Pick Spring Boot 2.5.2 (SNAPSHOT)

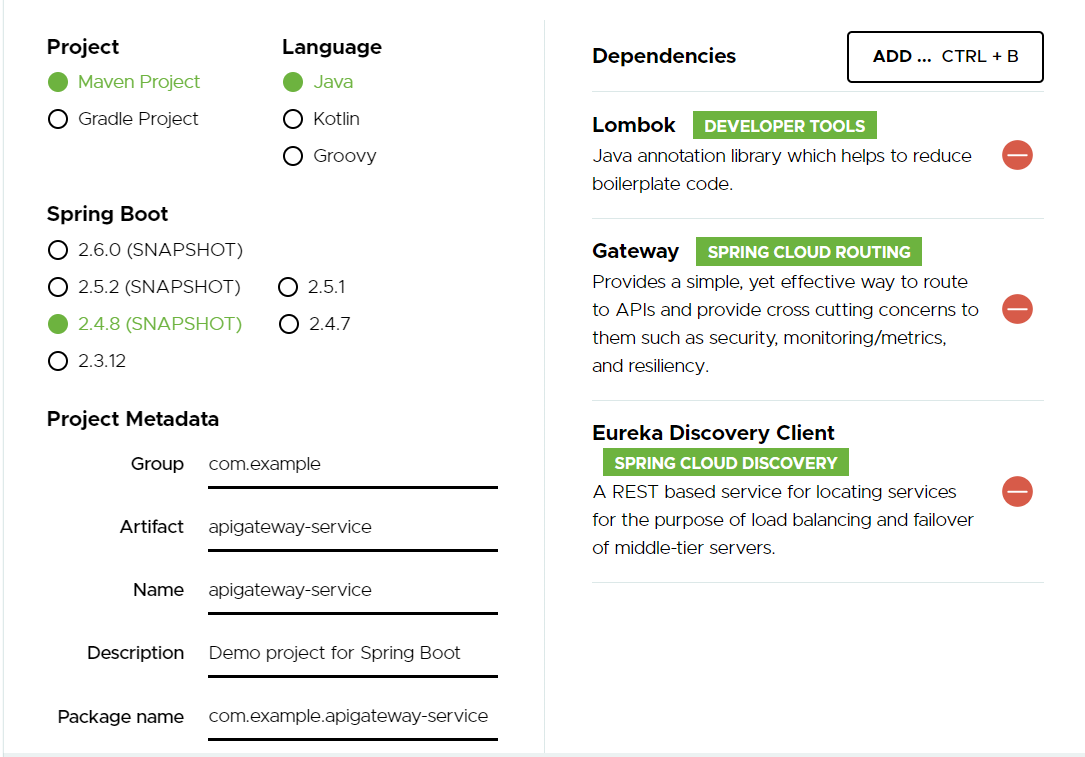click(58, 287)
